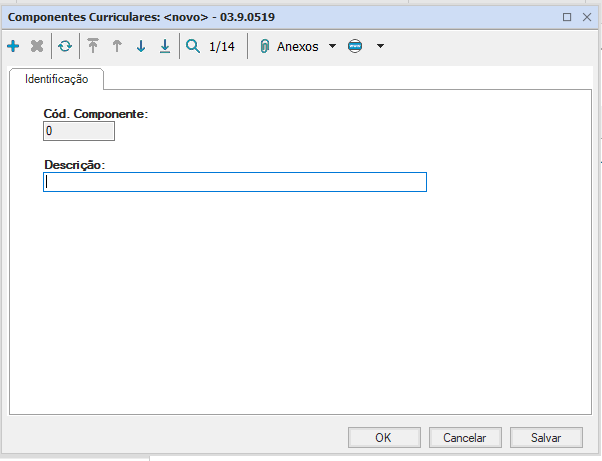Close the Componentes Curriculares window
Screen dimensions: 602x461
point(586,17)
